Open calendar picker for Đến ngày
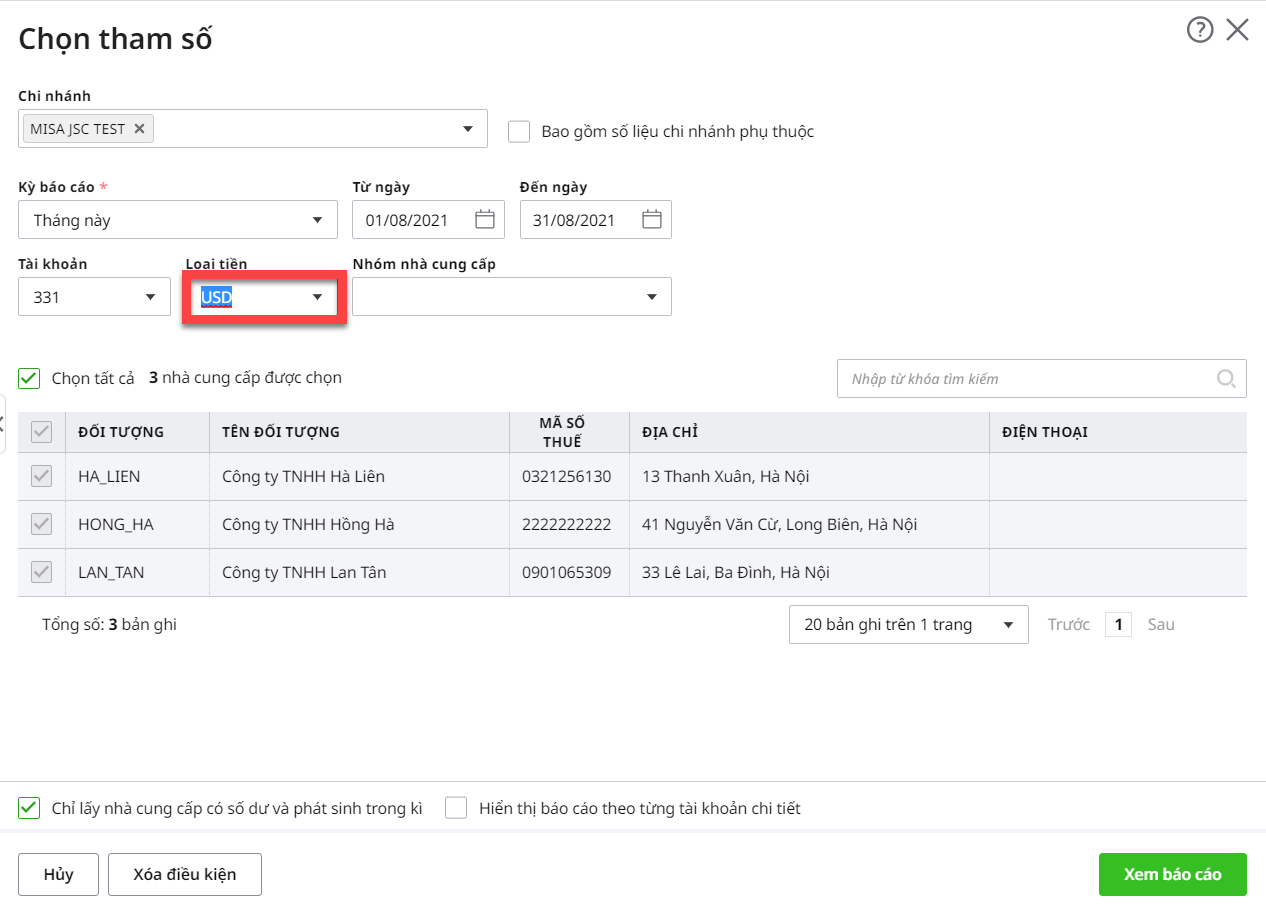 pos(652,220)
